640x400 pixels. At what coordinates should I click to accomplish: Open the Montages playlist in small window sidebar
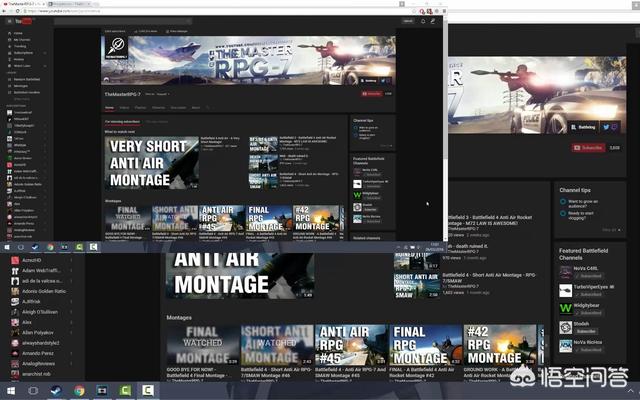pyautogui.click(x=20, y=86)
